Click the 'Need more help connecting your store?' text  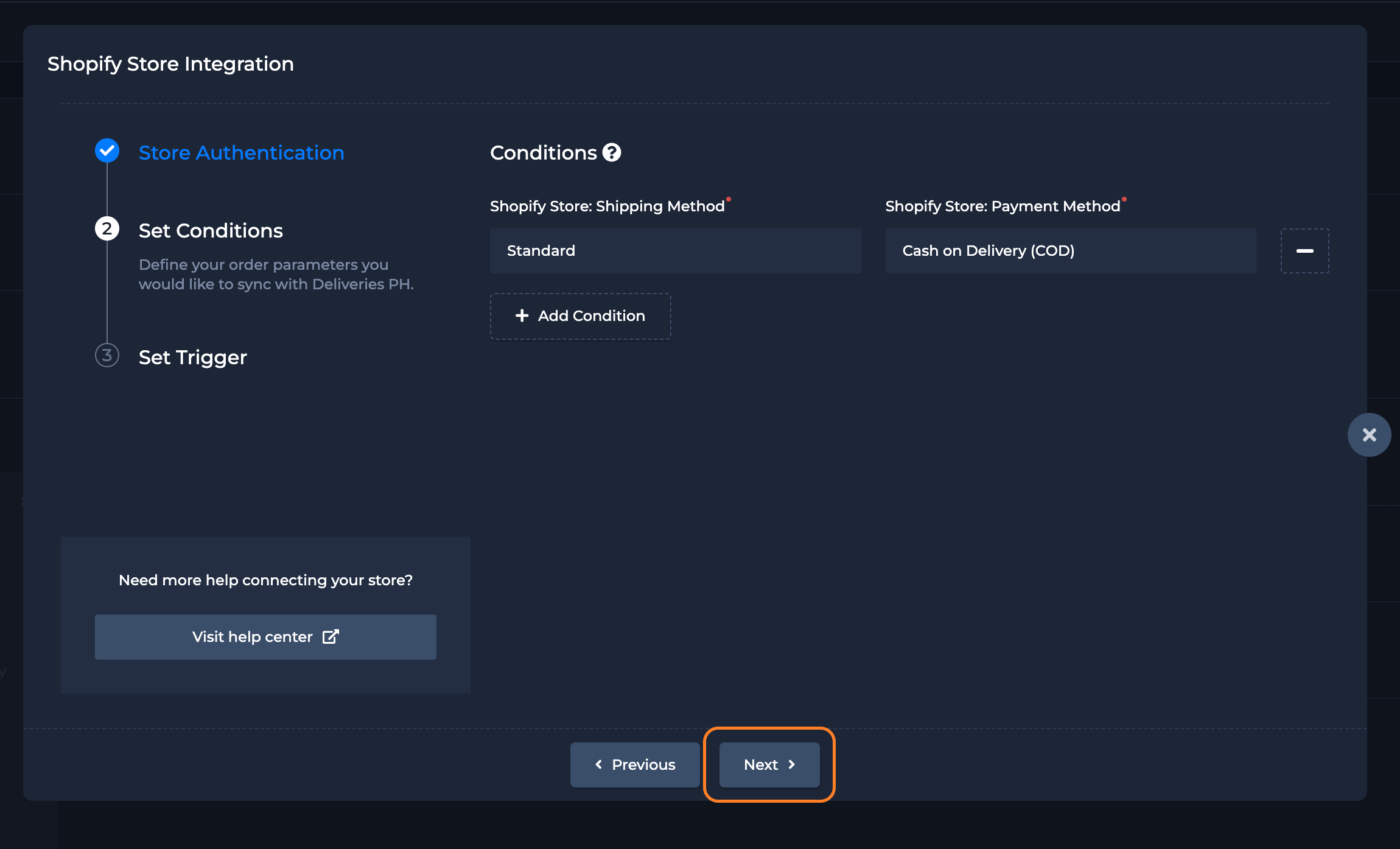[x=265, y=580]
